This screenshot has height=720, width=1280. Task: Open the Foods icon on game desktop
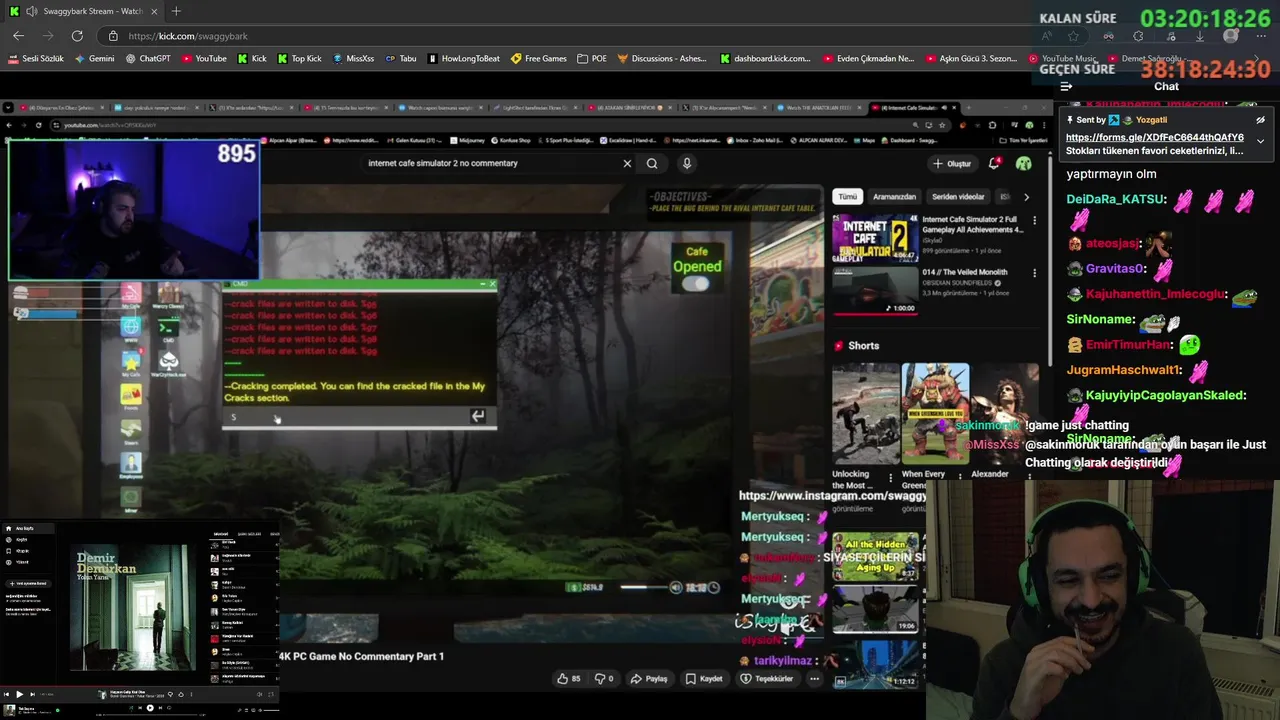tap(131, 395)
